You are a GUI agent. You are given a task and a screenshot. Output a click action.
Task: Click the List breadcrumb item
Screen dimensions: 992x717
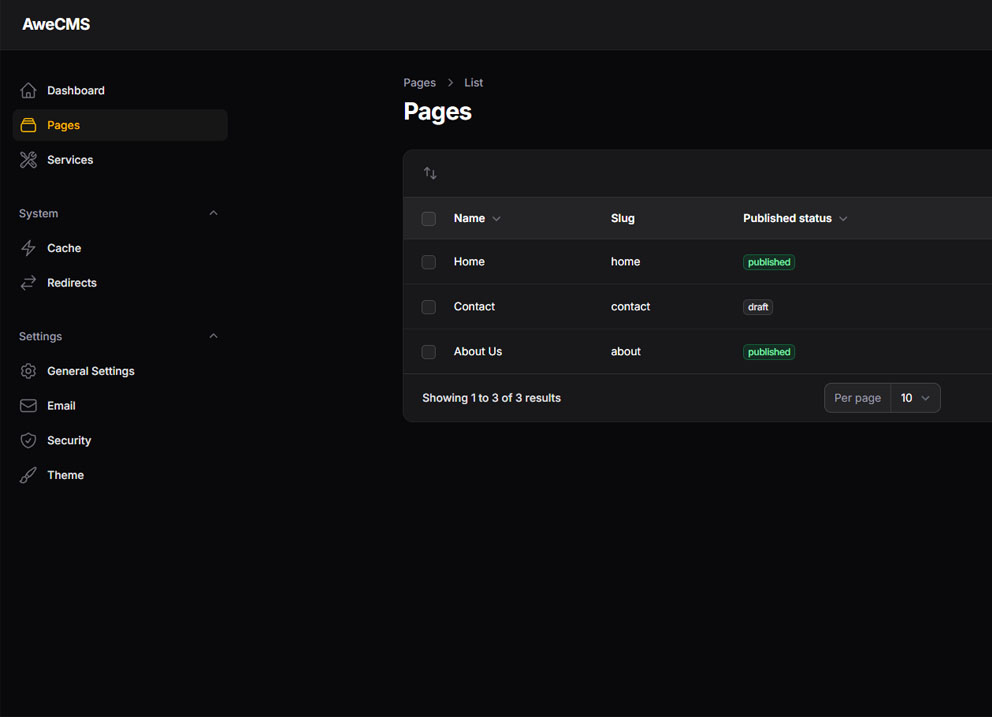coord(473,83)
